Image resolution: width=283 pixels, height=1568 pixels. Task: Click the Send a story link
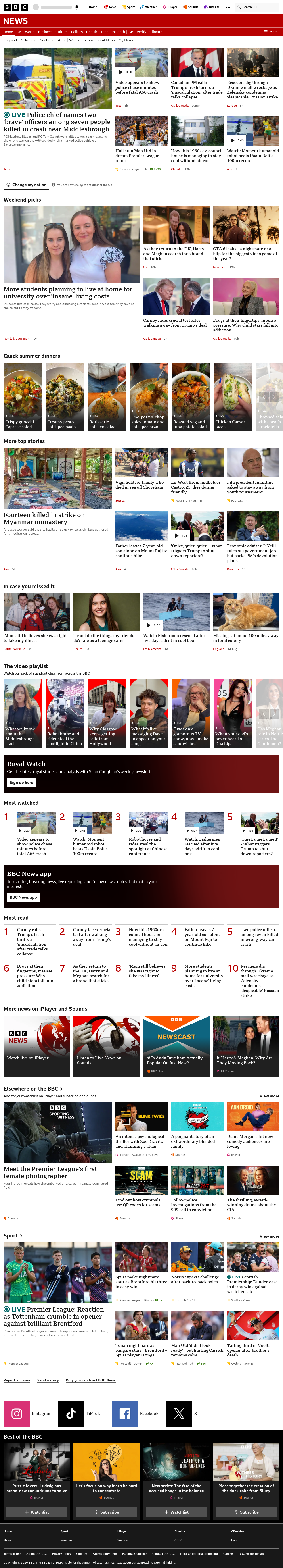tap(48, 1381)
